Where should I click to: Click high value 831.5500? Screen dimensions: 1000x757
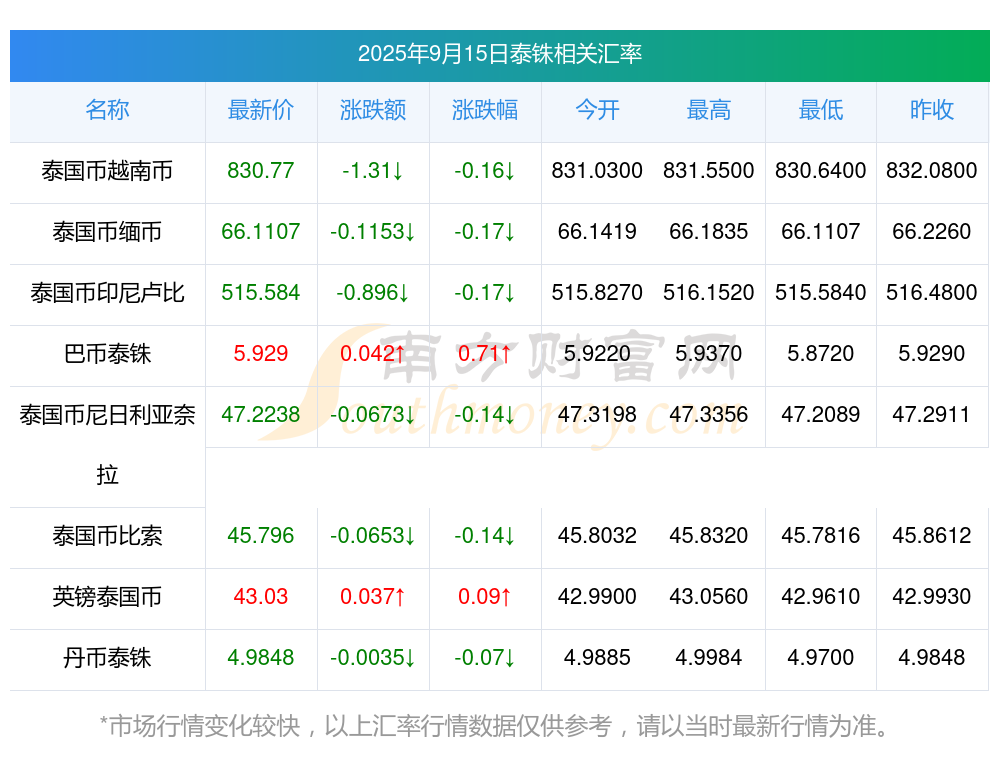(709, 171)
